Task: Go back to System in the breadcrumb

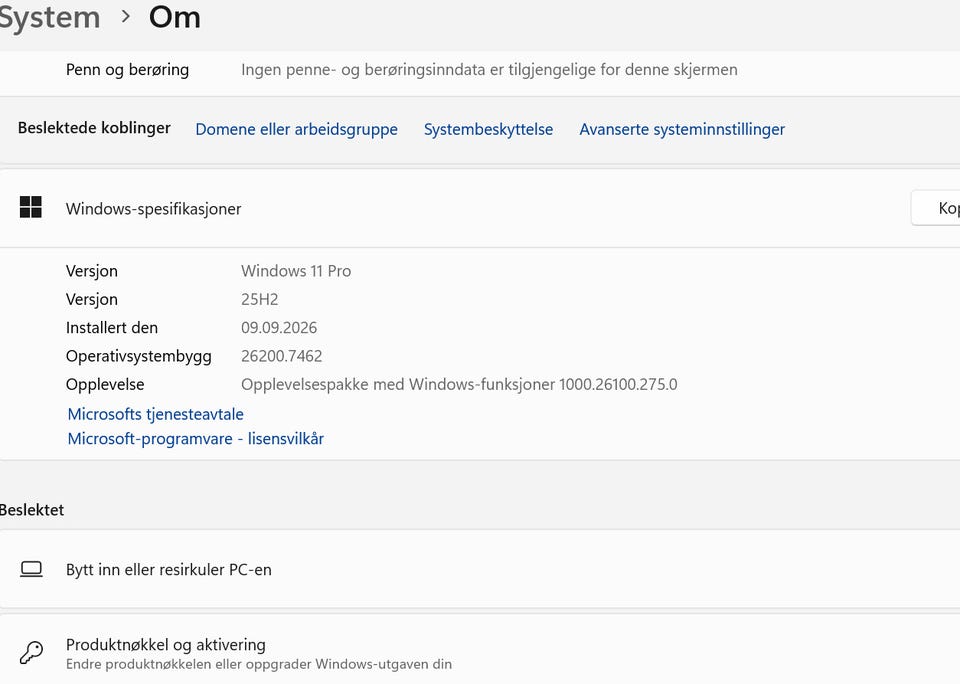Action: click(x=49, y=17)
